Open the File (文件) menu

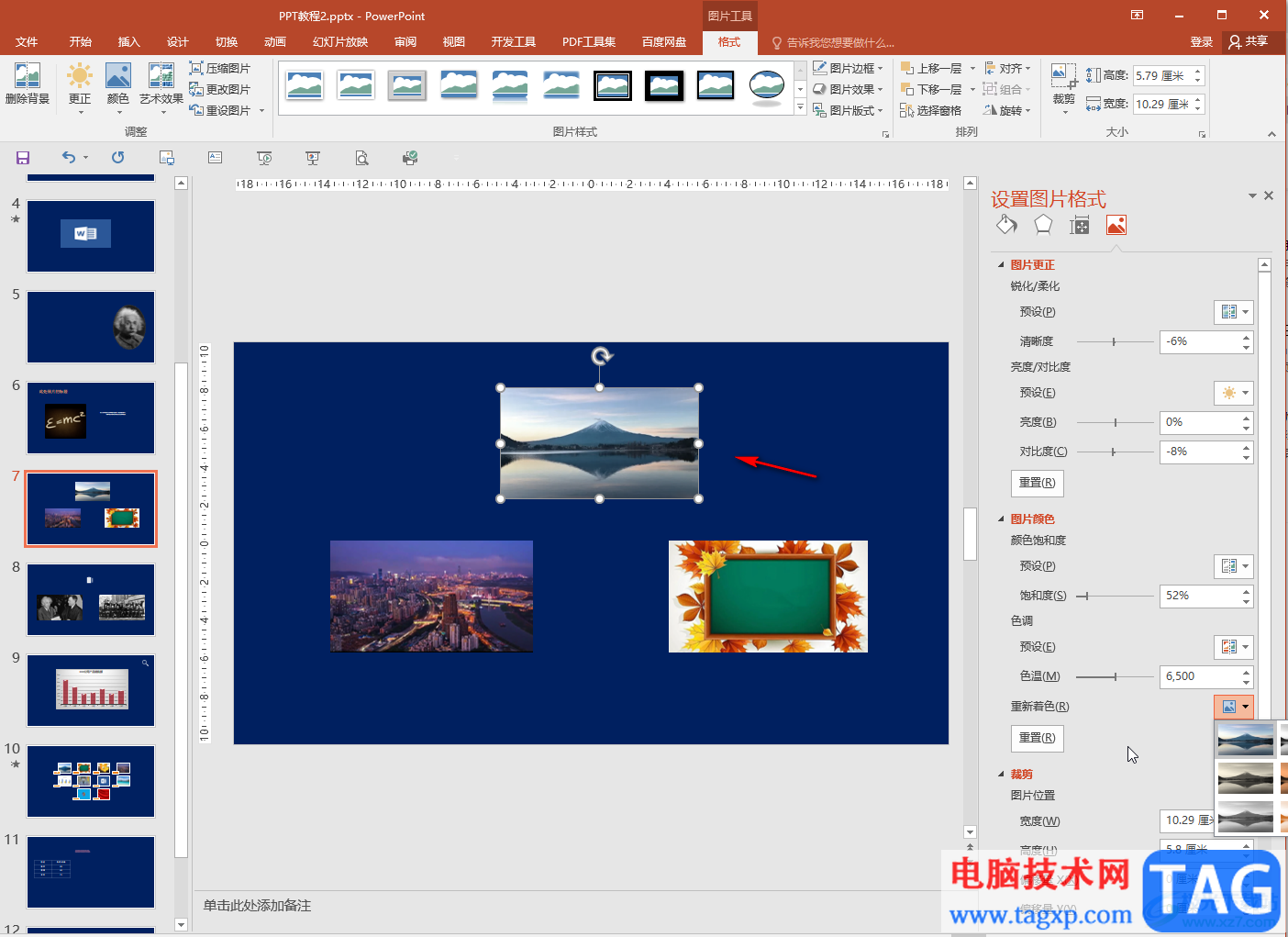coord(27,42)
